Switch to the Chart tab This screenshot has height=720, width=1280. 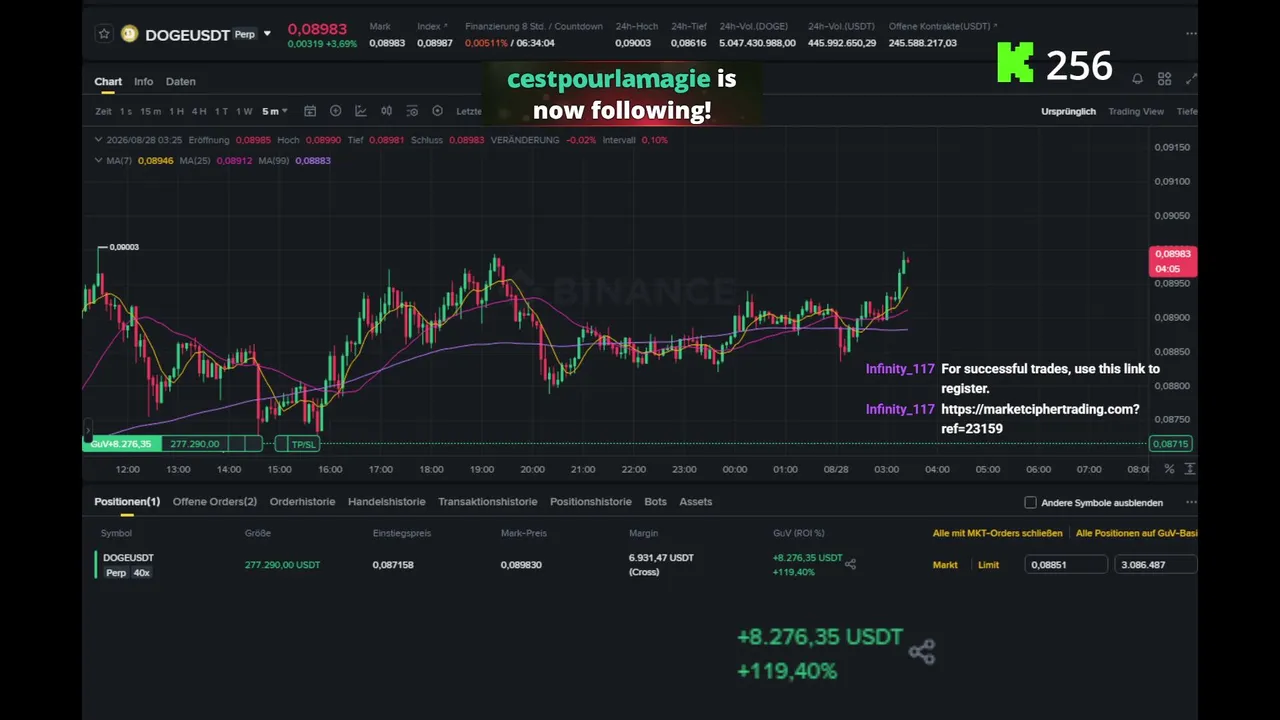coord(108,81)
